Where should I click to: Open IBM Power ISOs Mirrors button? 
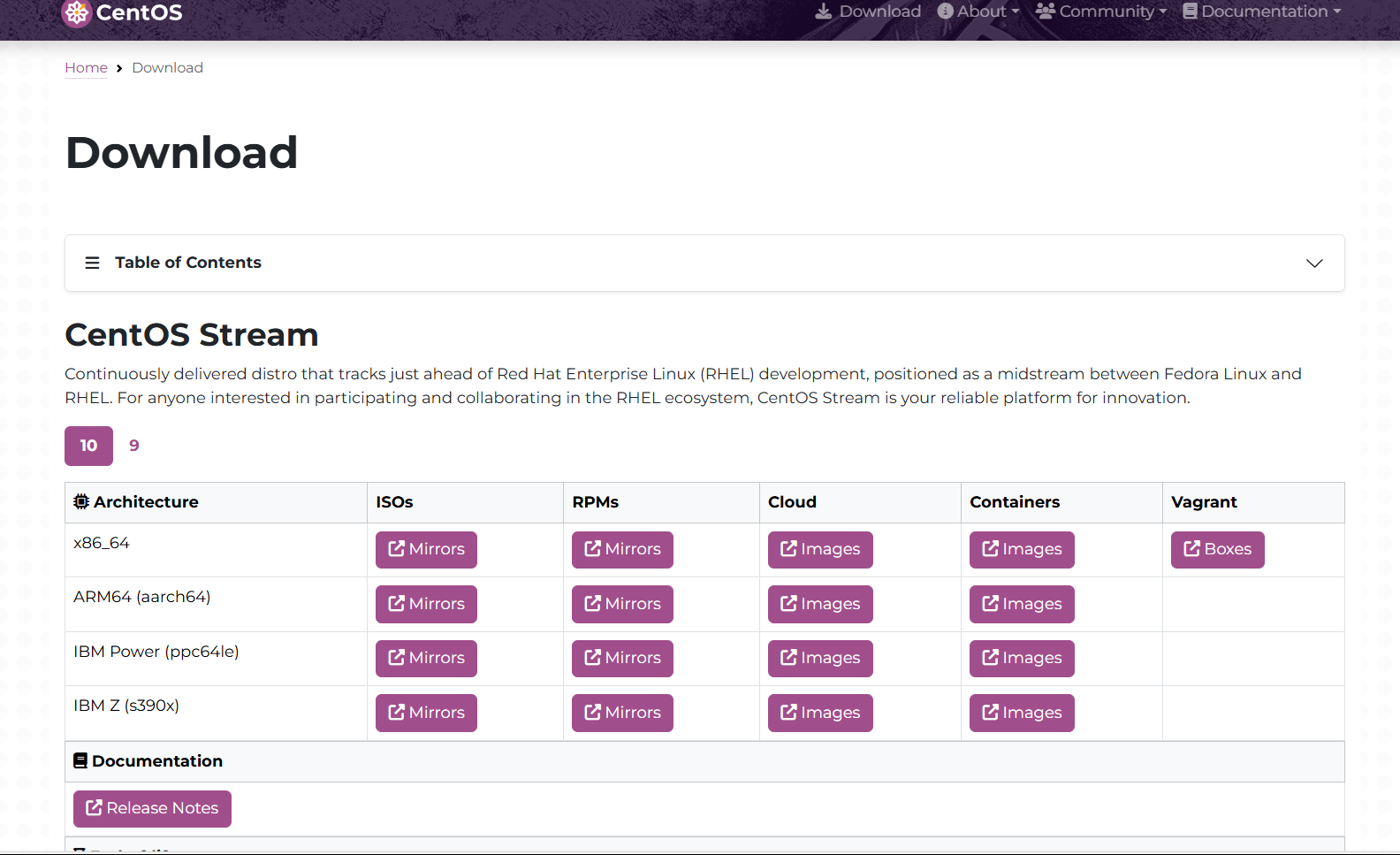click(426, 659)
